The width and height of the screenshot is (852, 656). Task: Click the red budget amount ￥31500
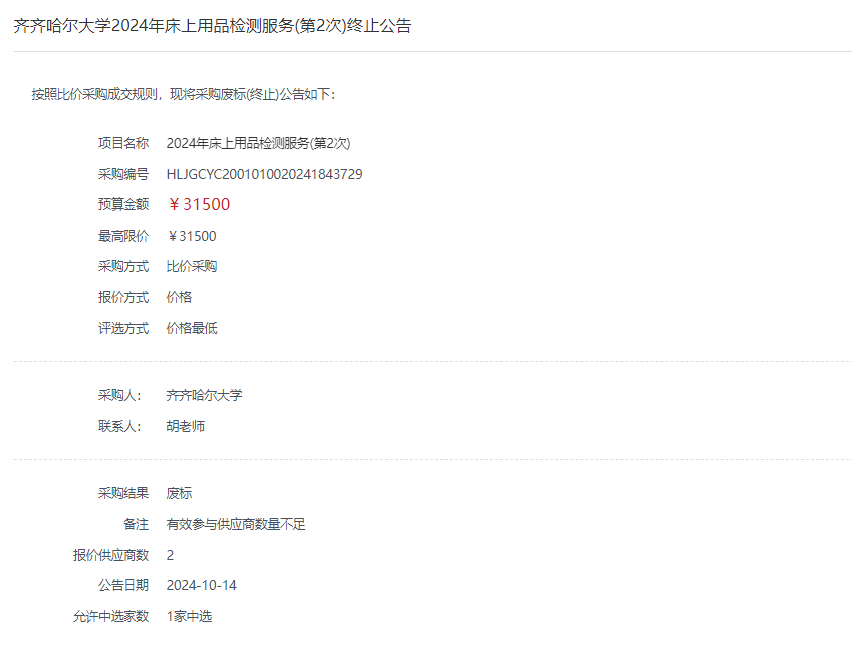pos(198,205)
